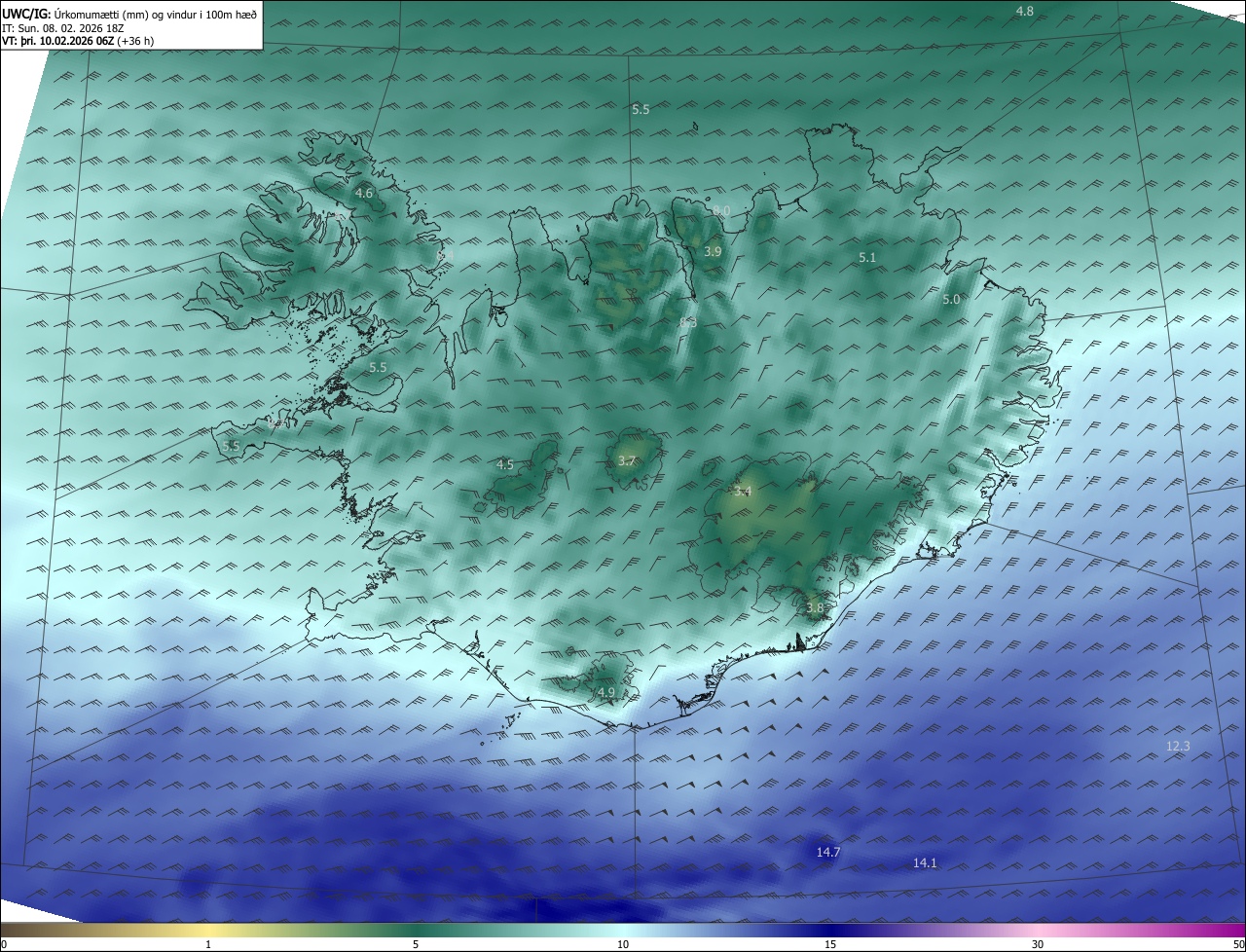Click the 14.1 value label over the ocean
The height and width of the screenshot is (952, 1246).
coord(925,863)
